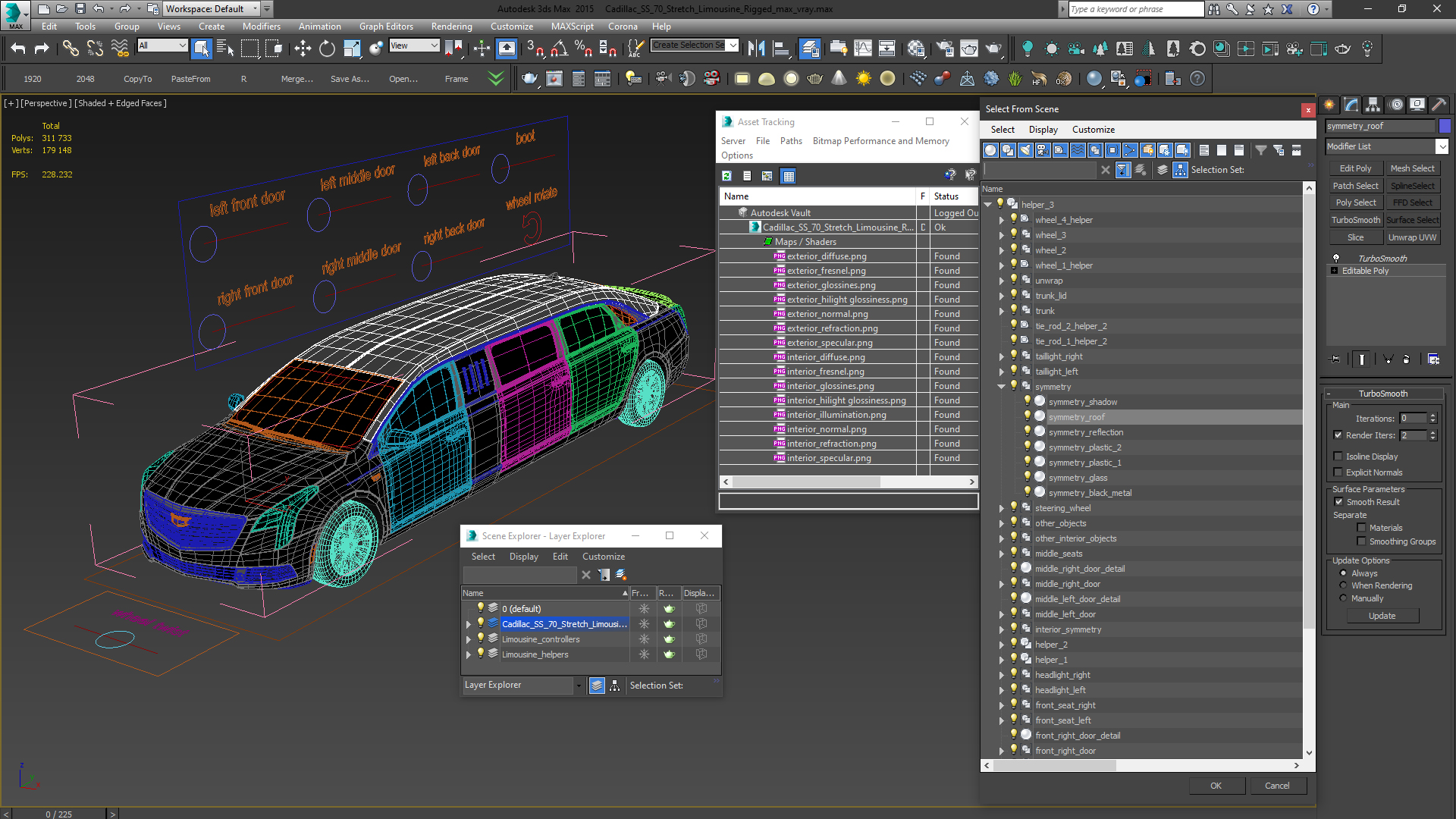The width and height of the screenshot is (1456, 819).
Task: Click the layers icon in Layer Explorer footer
Action: tap(597, 686)
